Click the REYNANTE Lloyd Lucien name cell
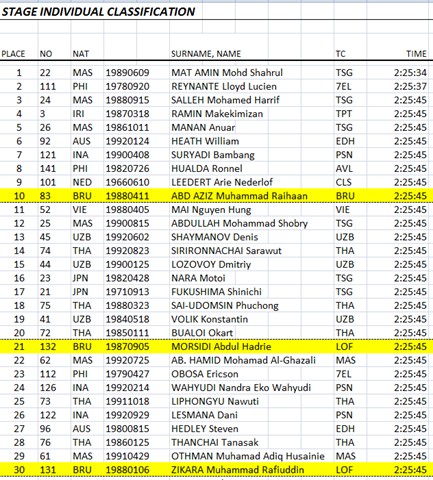The width and height of the screenshot is (433, 480). [x=224, y=86]
